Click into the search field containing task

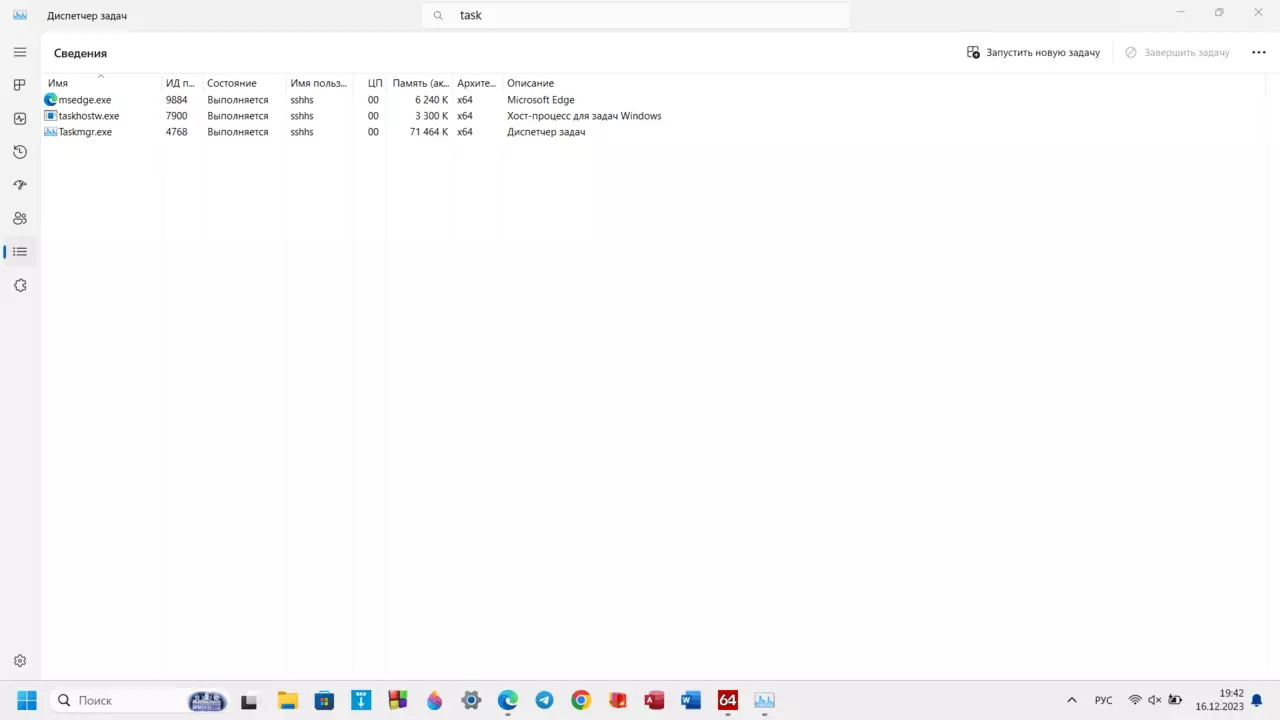coord(636,15)
